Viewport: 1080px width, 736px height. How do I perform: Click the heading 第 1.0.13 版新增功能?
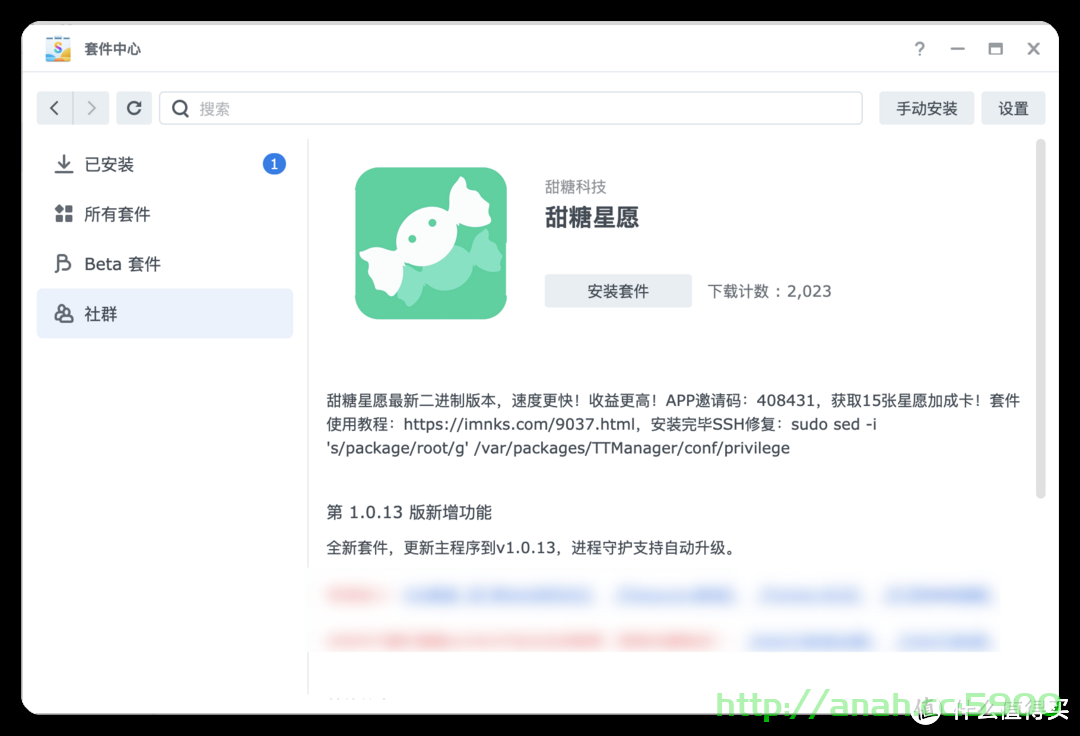click(409, 512)
